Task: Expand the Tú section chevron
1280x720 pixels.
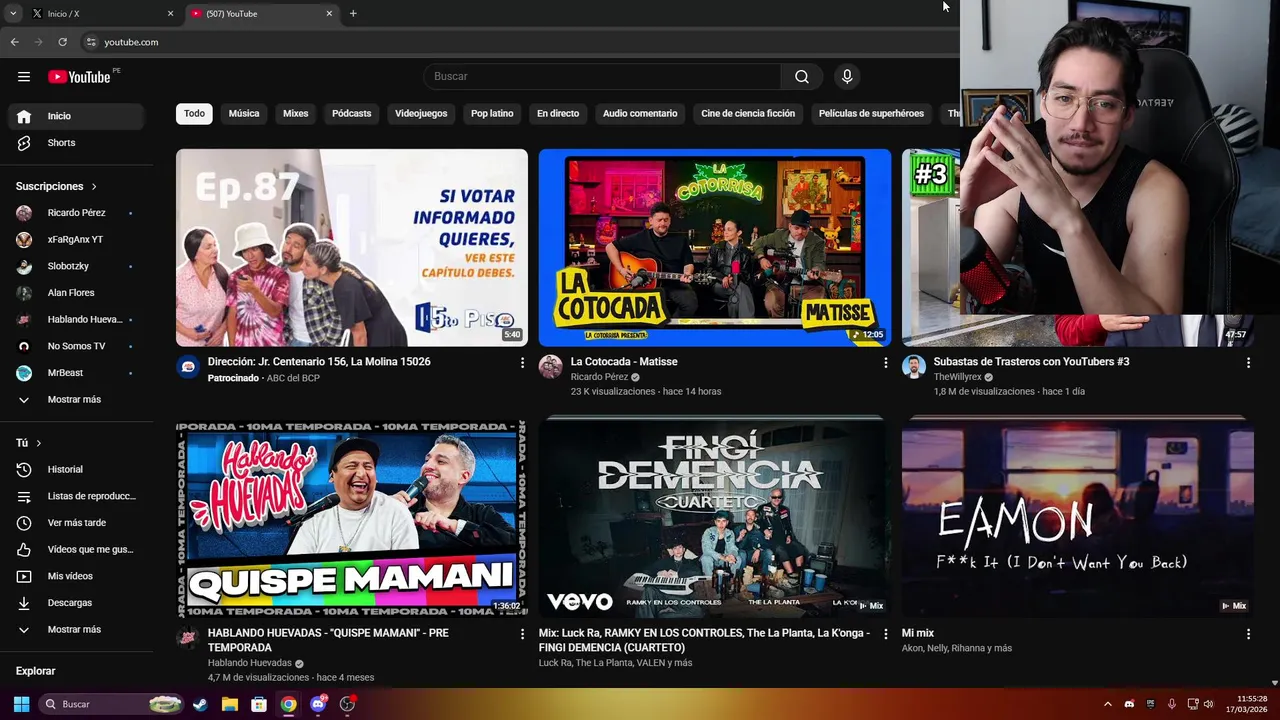Action: click(39, 443)
